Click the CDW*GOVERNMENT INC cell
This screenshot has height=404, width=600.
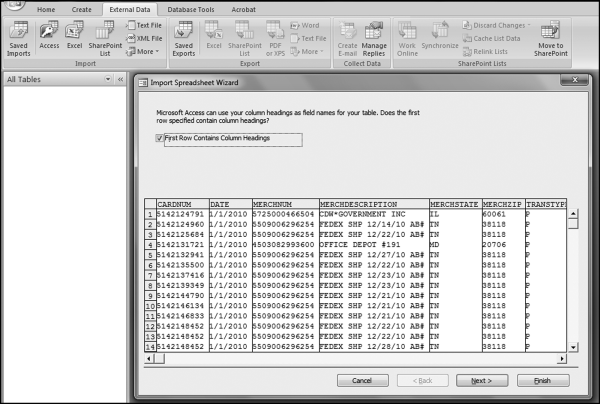click(x=374, y=214)
